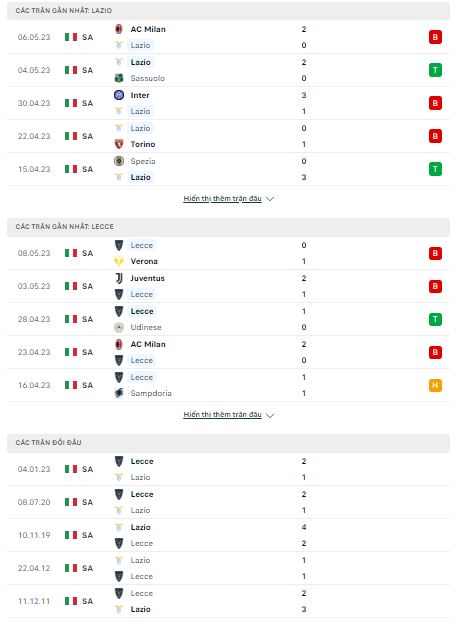Image resolution: width=456 pixels, height=625 pixels.
Task: Click the Torino team crest
Action: 119,144
